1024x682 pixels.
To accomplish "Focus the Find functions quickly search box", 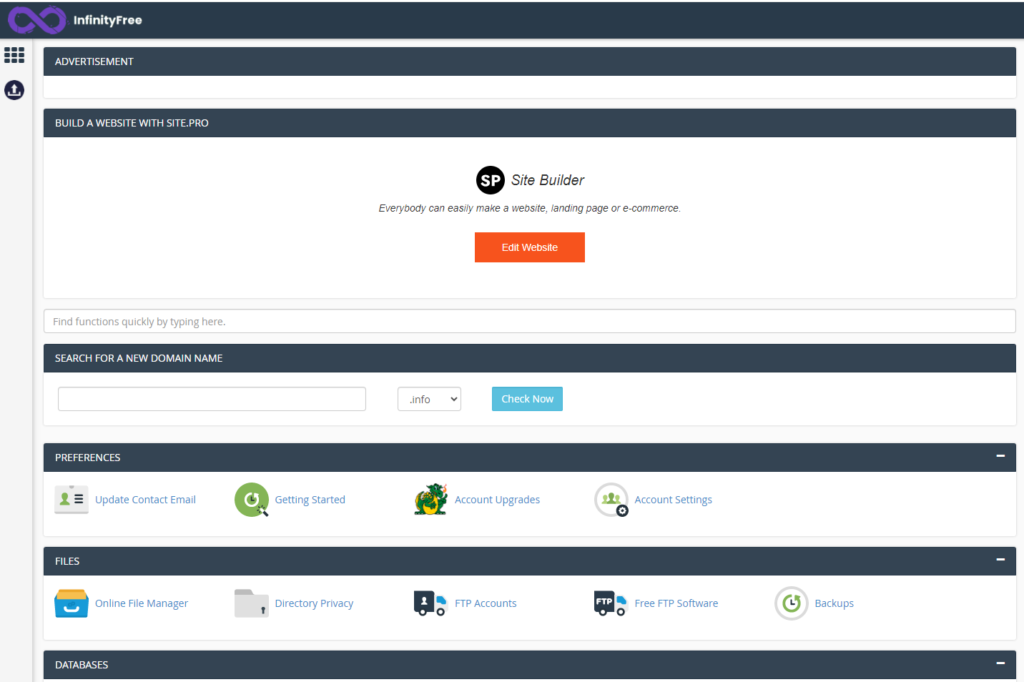I will point(530,321).
